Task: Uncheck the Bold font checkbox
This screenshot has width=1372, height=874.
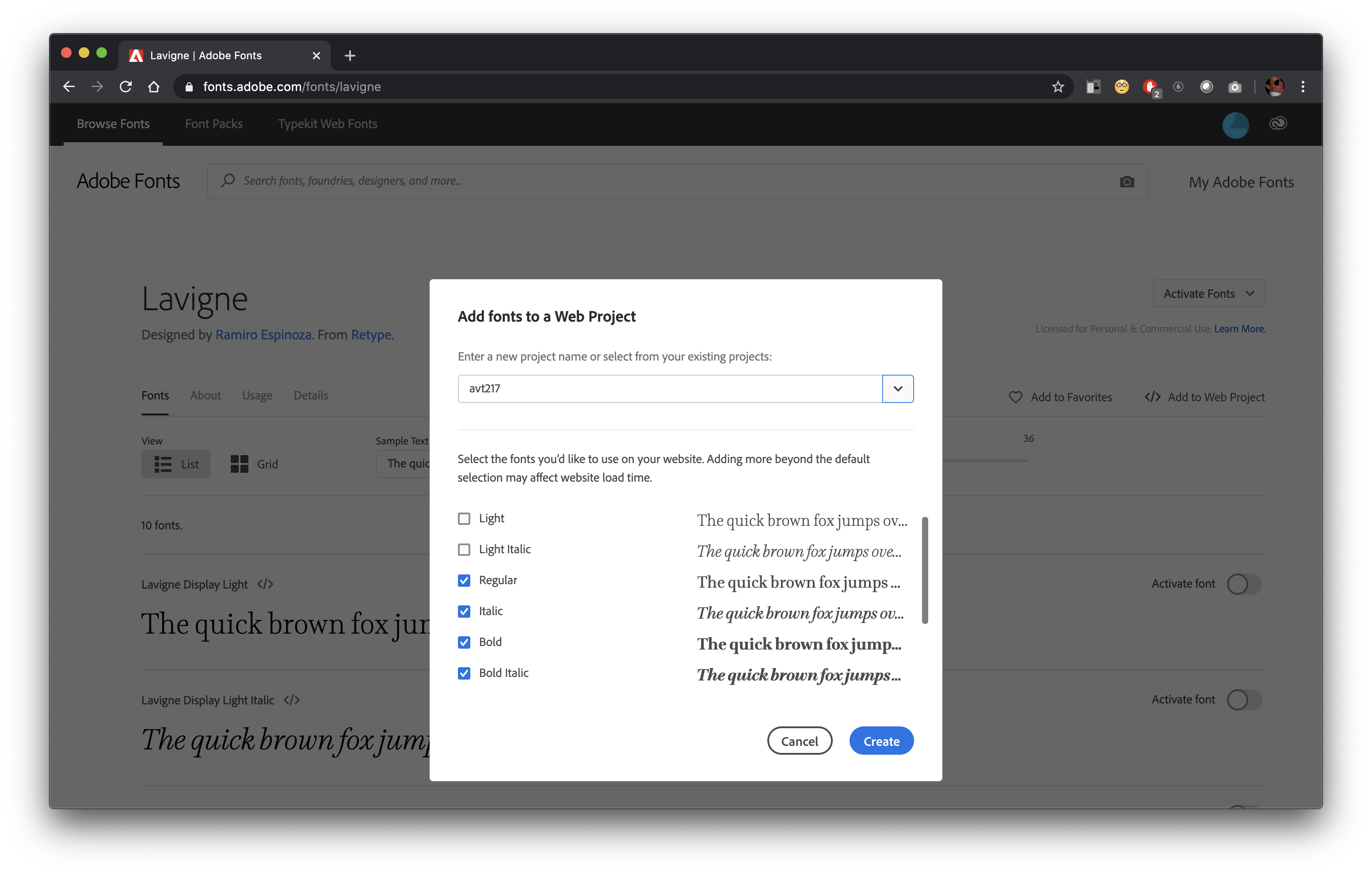Action: click(464, 642)
